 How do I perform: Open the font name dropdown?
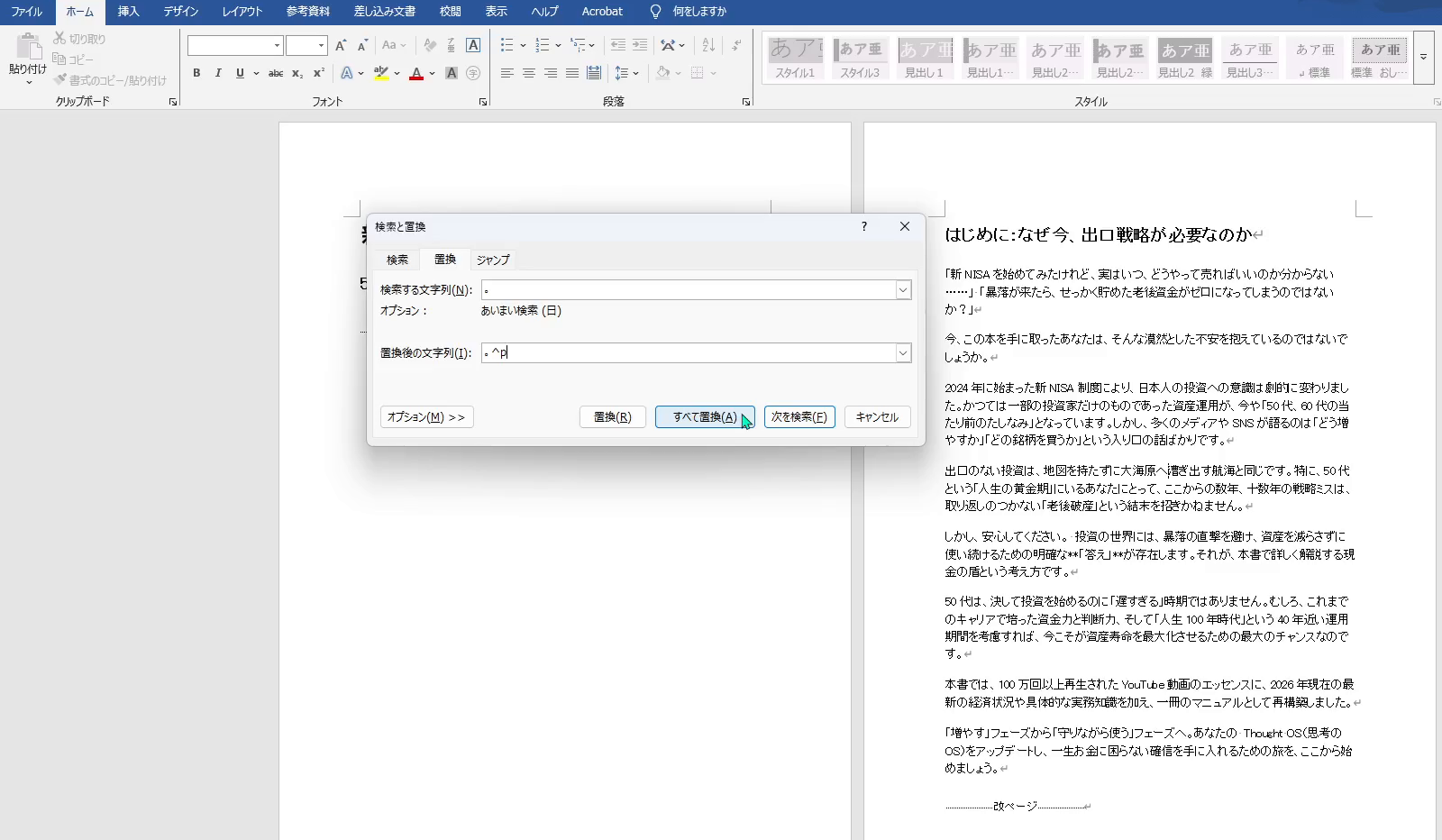277,45
